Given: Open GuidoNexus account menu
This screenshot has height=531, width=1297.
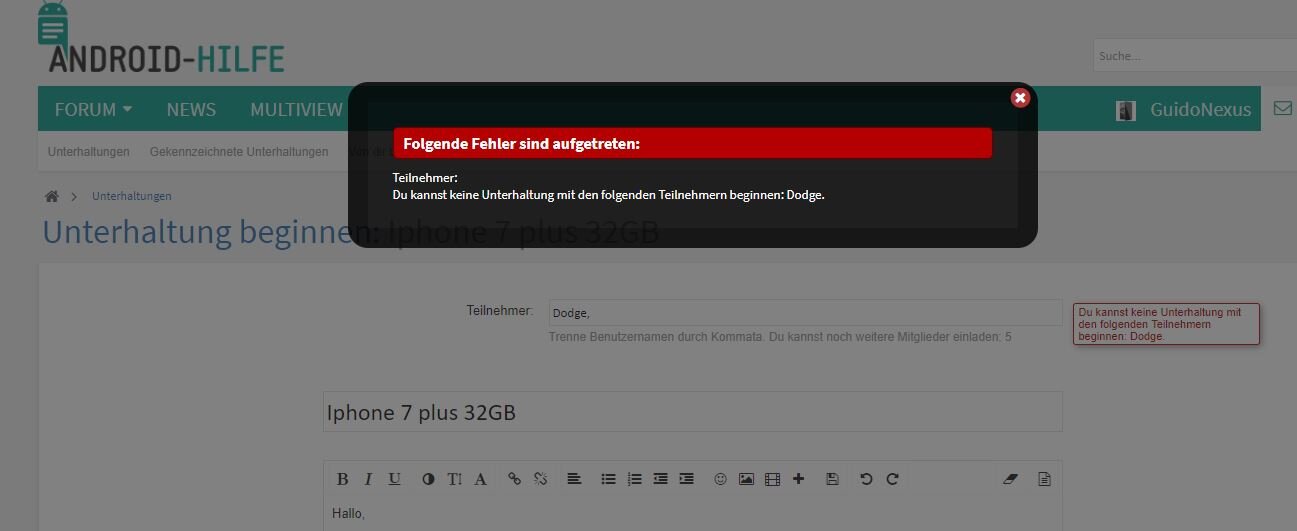Looking at the screenshot, I should pyautogui.click(x=1200, y=110).
